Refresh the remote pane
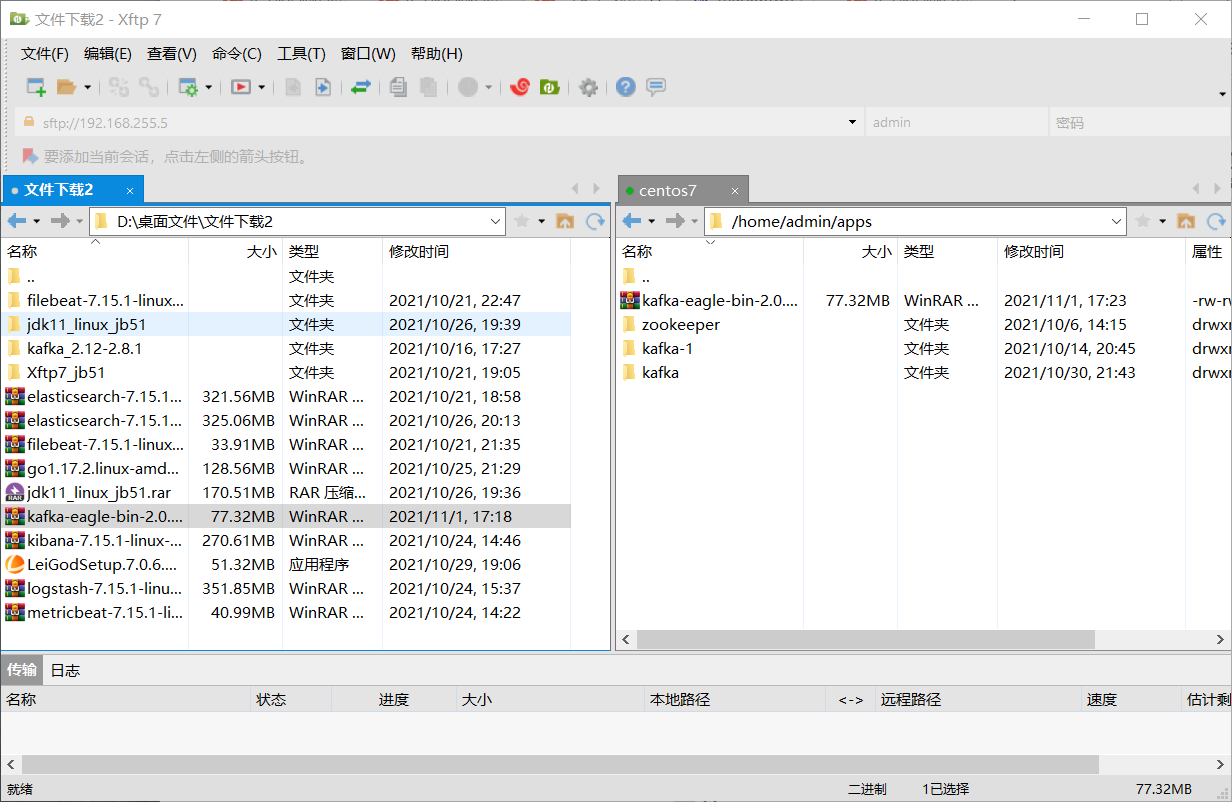 point(1216,221)
